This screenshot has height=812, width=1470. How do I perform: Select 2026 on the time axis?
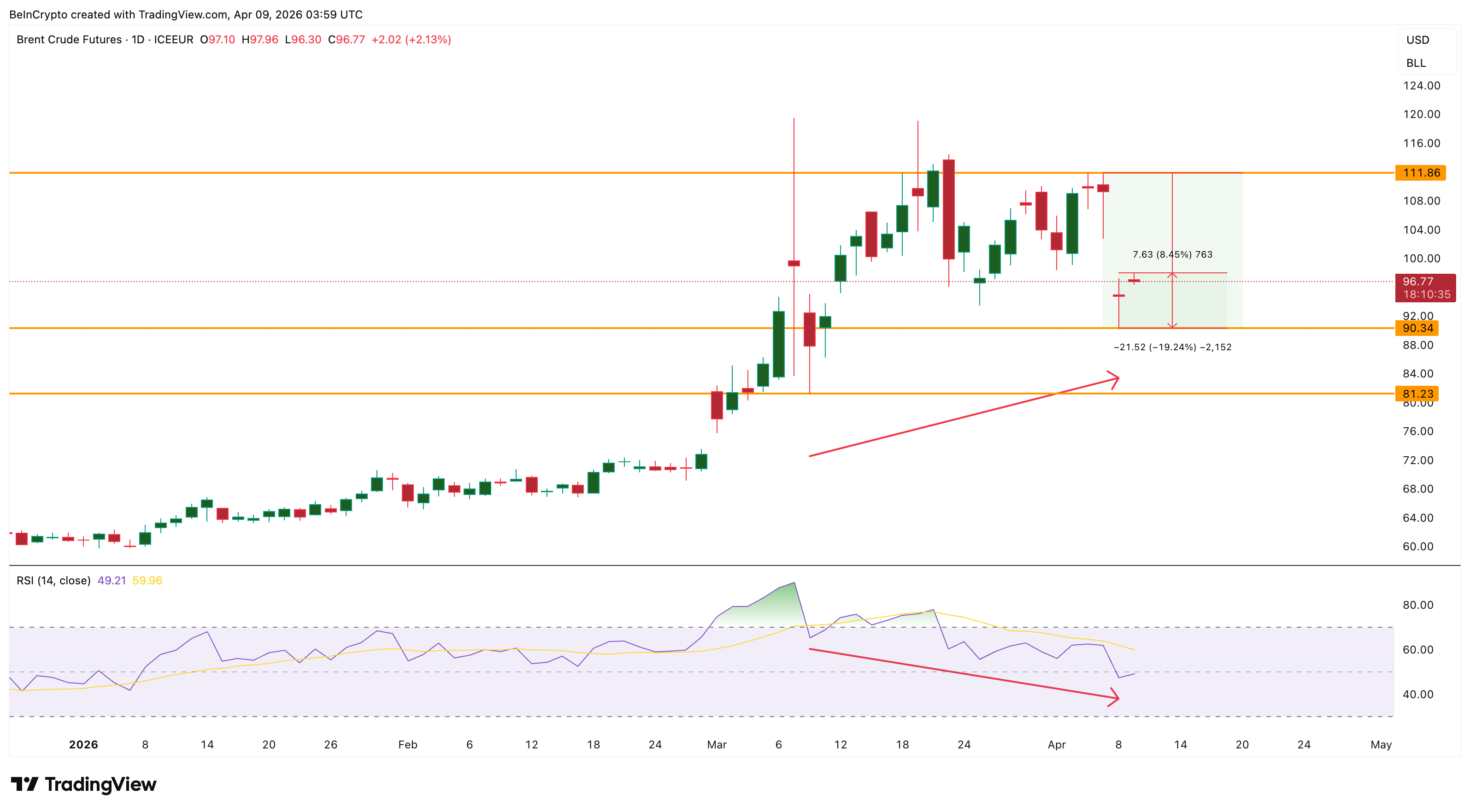(x=83, y=744)
